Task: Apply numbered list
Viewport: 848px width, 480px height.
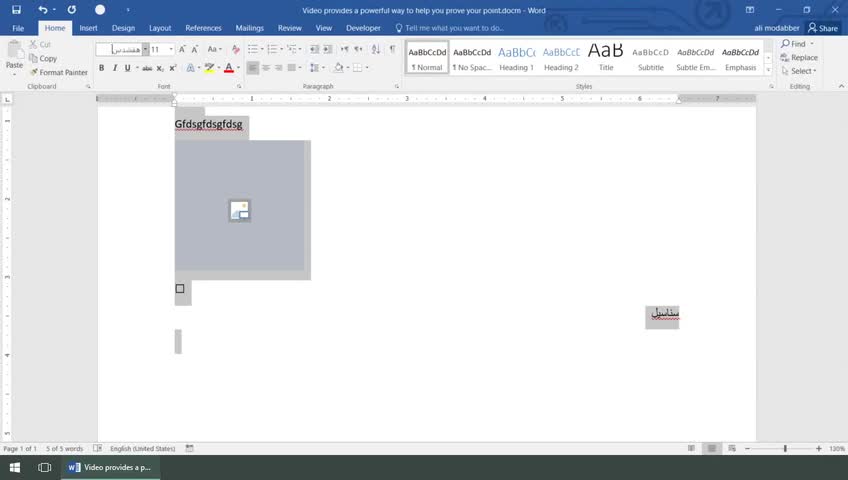Action: point(272,49)
